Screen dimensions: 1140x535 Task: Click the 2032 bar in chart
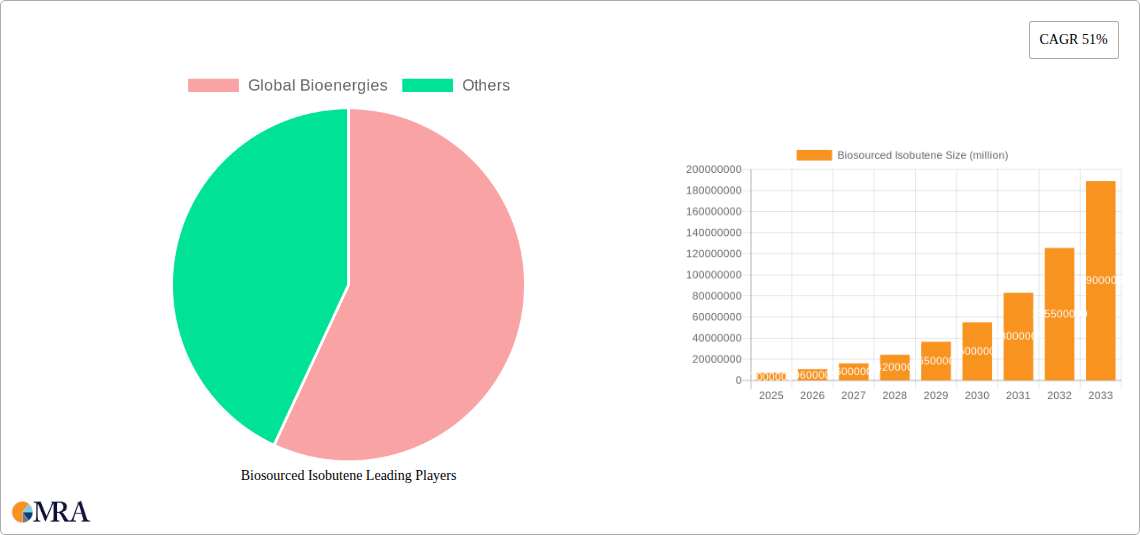(1059, 314)
